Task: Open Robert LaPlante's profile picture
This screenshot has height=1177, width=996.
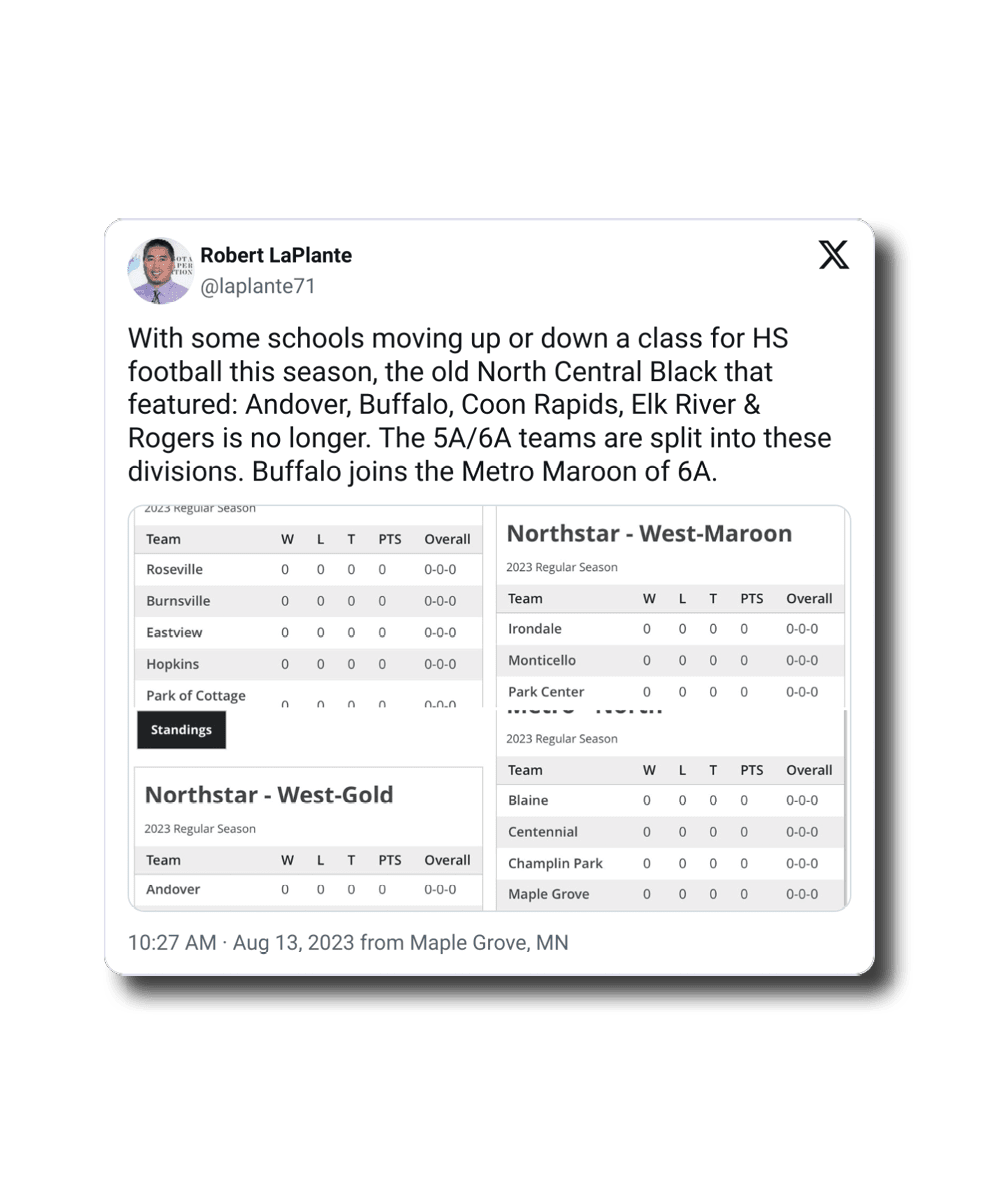Action: click(160, 271)
